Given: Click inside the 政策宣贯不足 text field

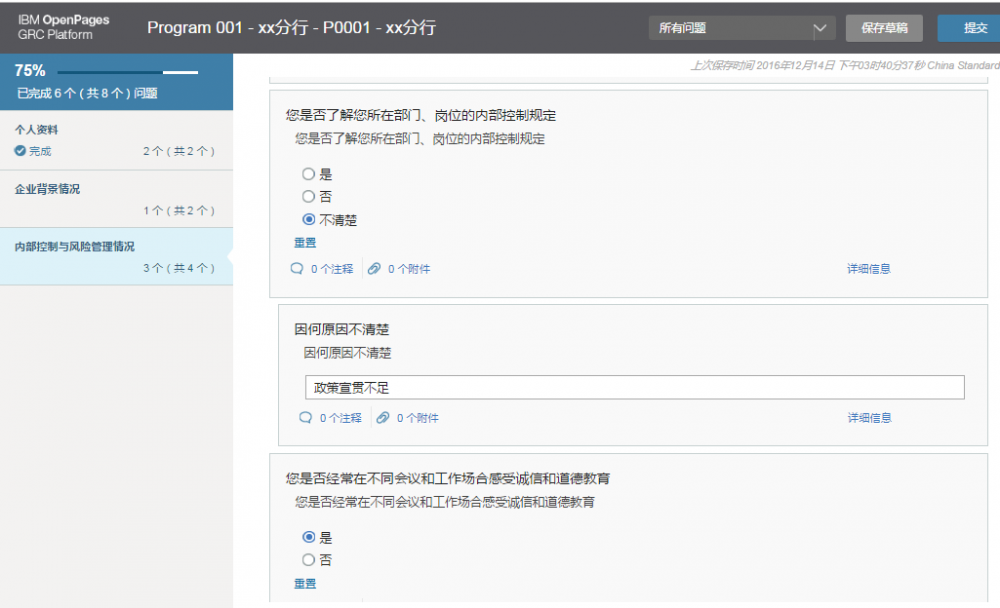Looking at the screenshot, I should pyautogui.click(x=634, y=387).
